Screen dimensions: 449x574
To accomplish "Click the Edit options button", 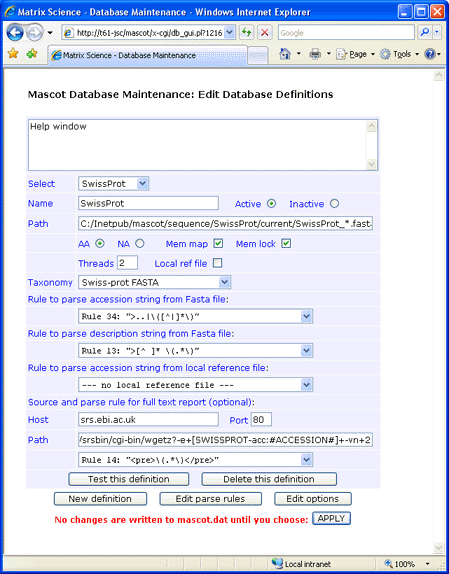I will click(313, 499).
